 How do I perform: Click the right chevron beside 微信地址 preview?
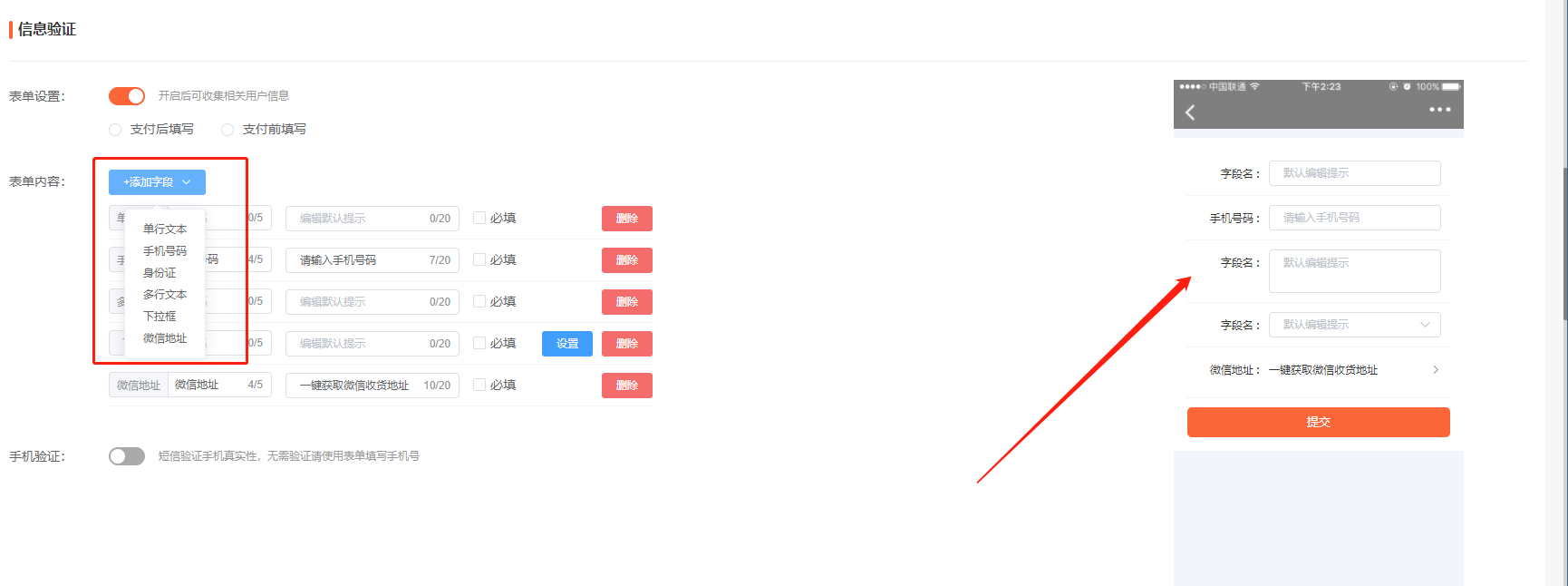(x=1436, y=370)
